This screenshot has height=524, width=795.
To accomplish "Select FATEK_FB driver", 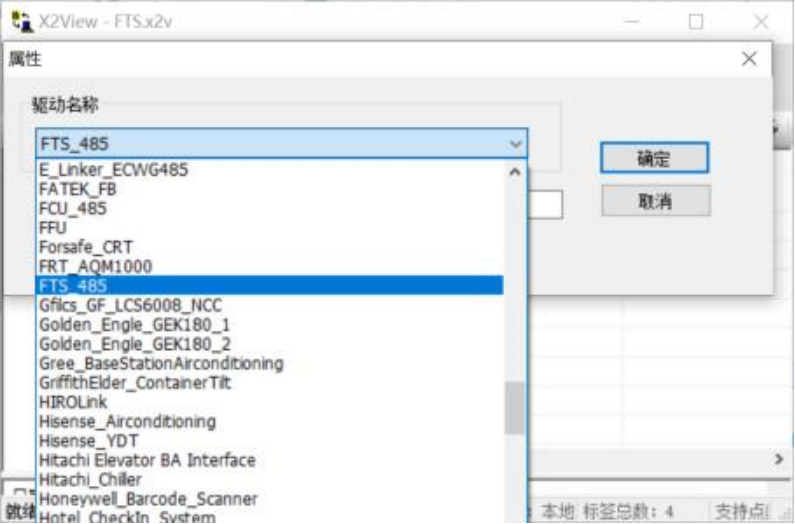I will [x=270, y=189].
